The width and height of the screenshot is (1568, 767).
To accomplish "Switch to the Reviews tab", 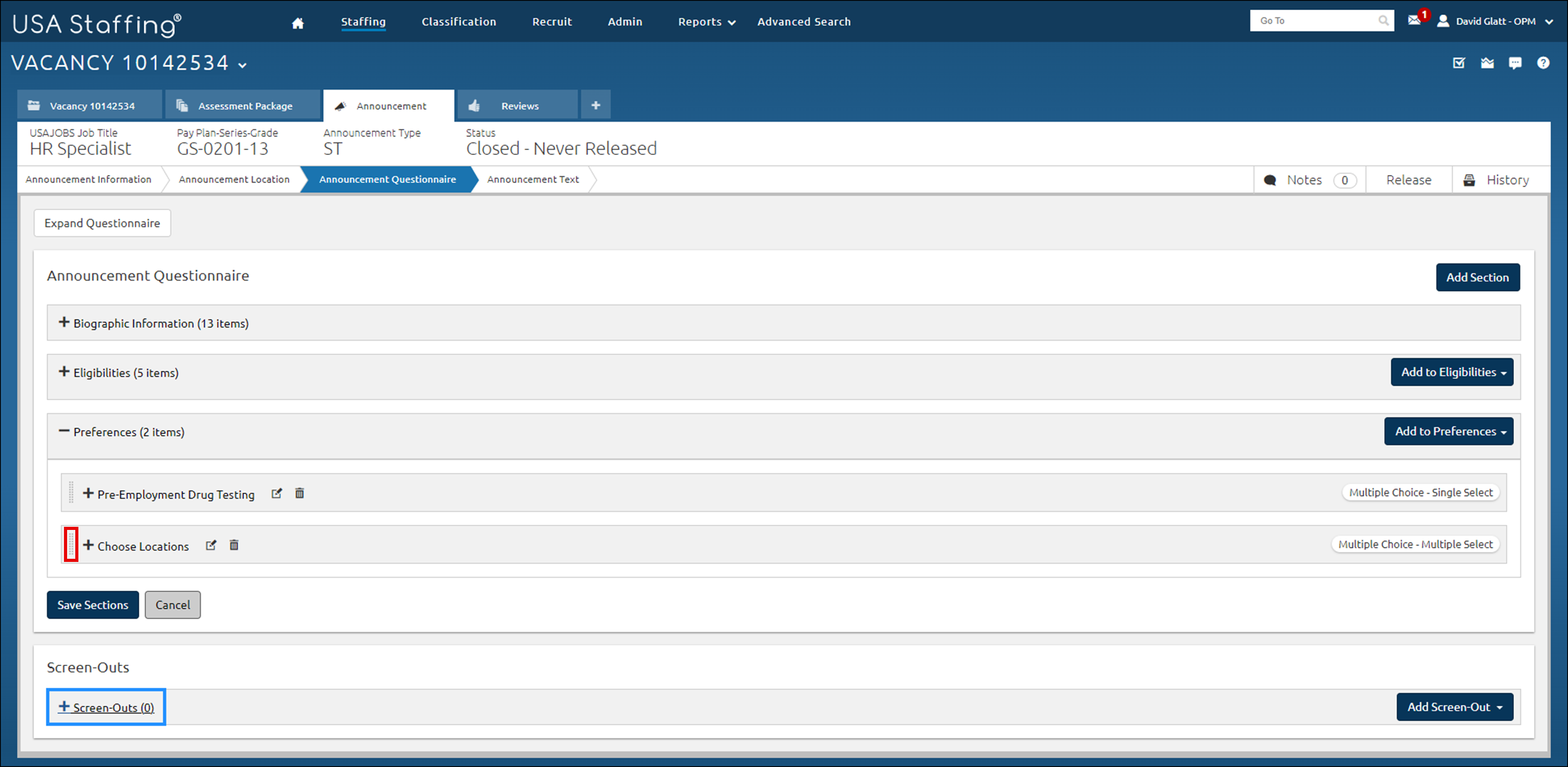I will 517,105.
